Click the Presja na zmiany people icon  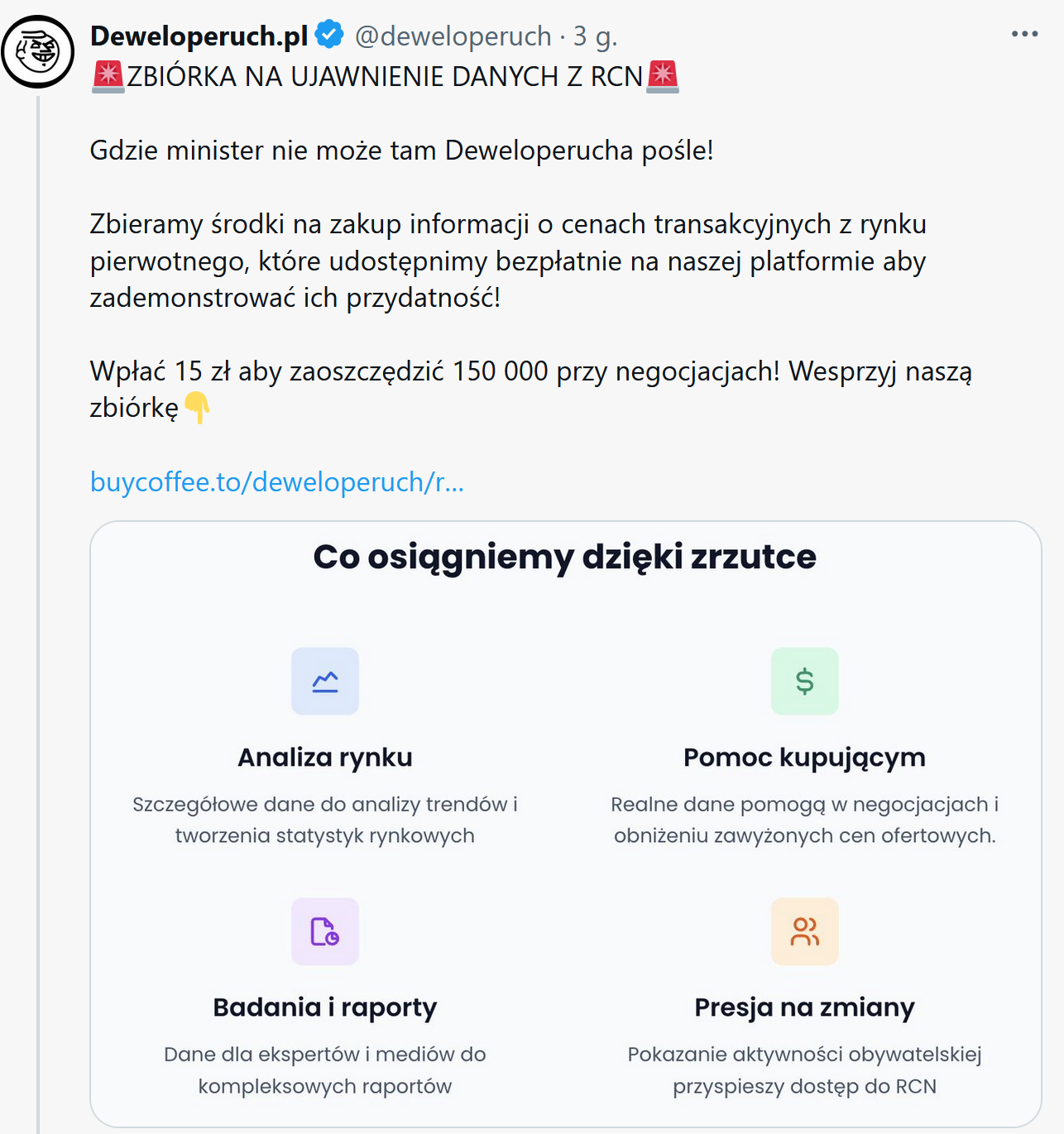pos(804,931)
